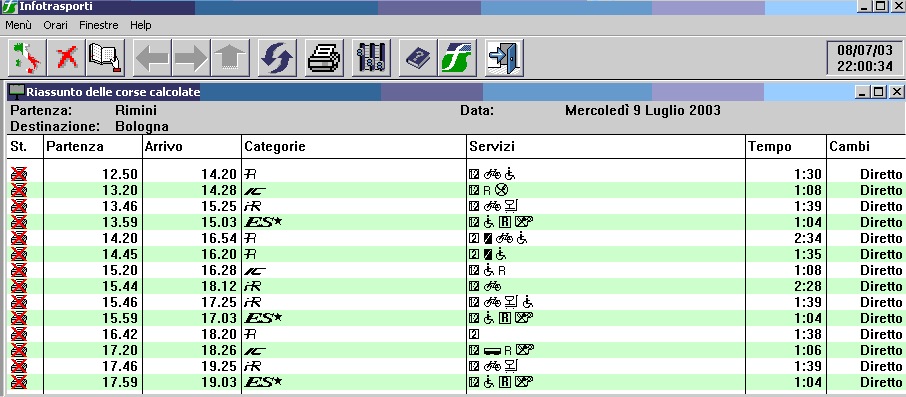This screenshot has height=397, width=906.
Task: Click the ES* category icon in 13.59 row
Action: pyautogui.click(x=263, y=222)
